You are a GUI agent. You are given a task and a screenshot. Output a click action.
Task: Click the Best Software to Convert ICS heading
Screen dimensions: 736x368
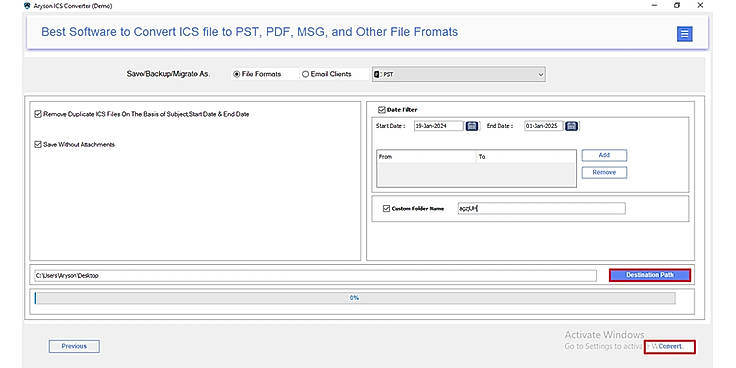[250, 32]
